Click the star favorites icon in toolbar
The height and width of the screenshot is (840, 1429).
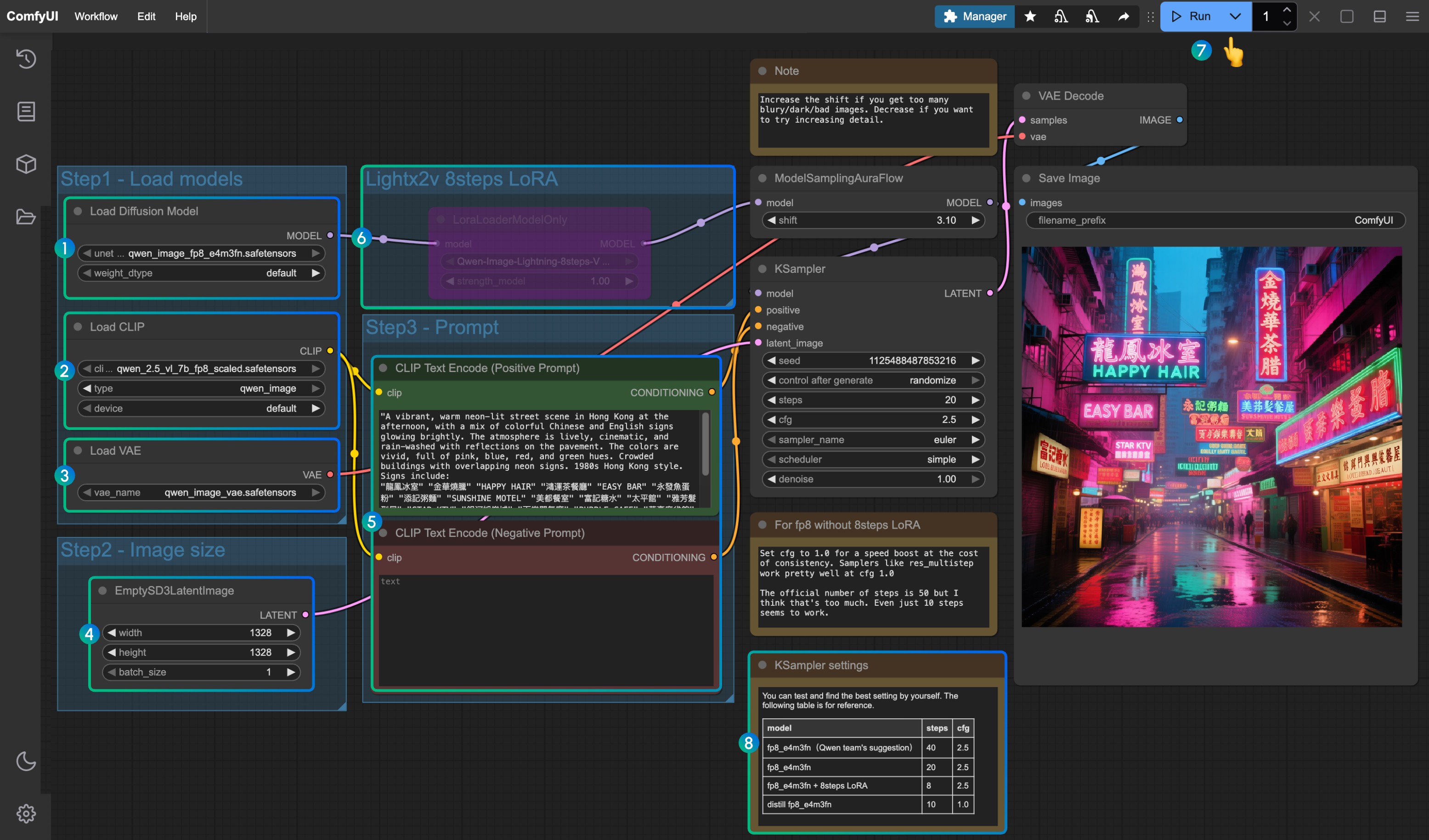(1030, 17)
